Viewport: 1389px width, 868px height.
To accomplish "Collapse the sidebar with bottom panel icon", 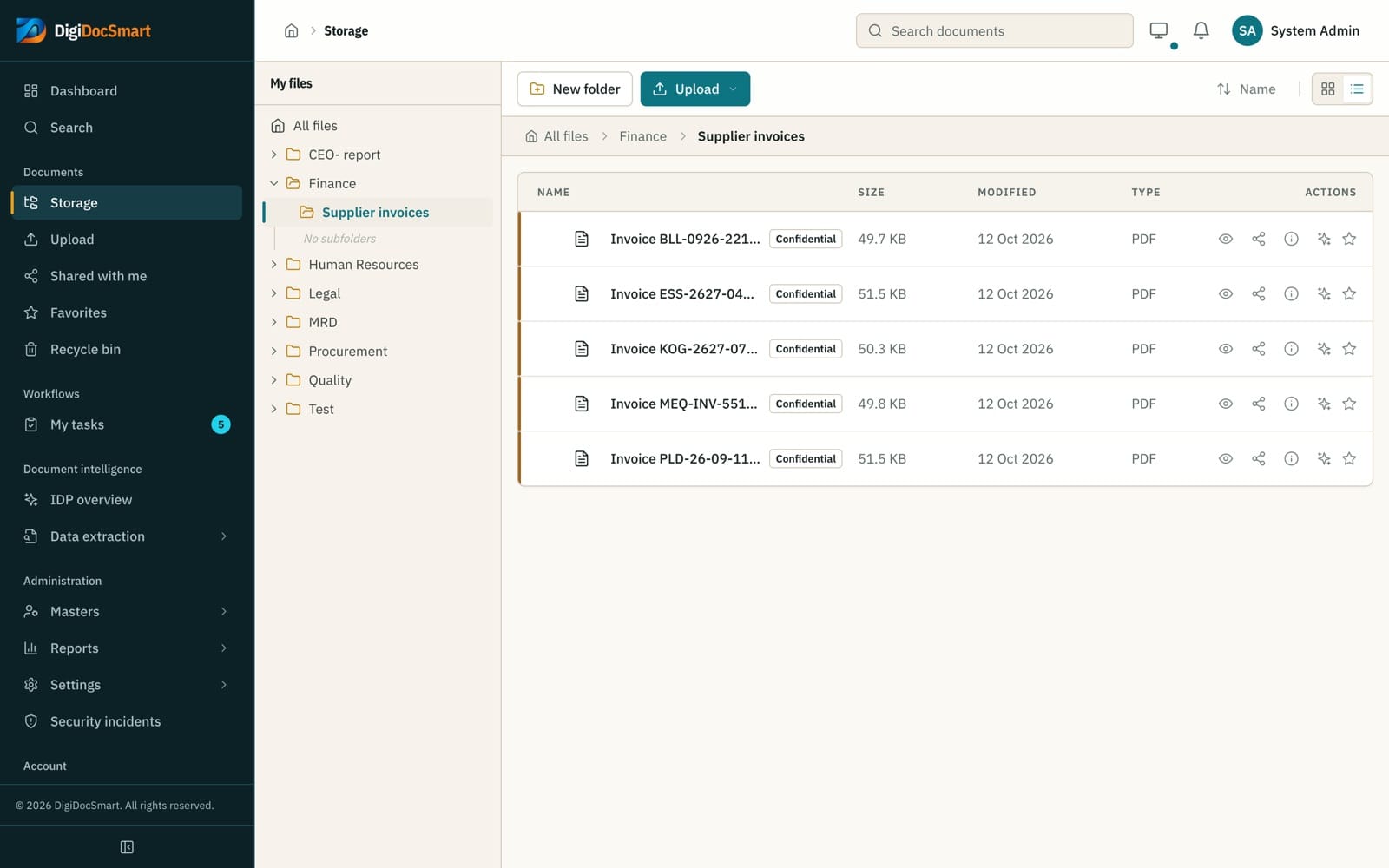I will [127, 847].
